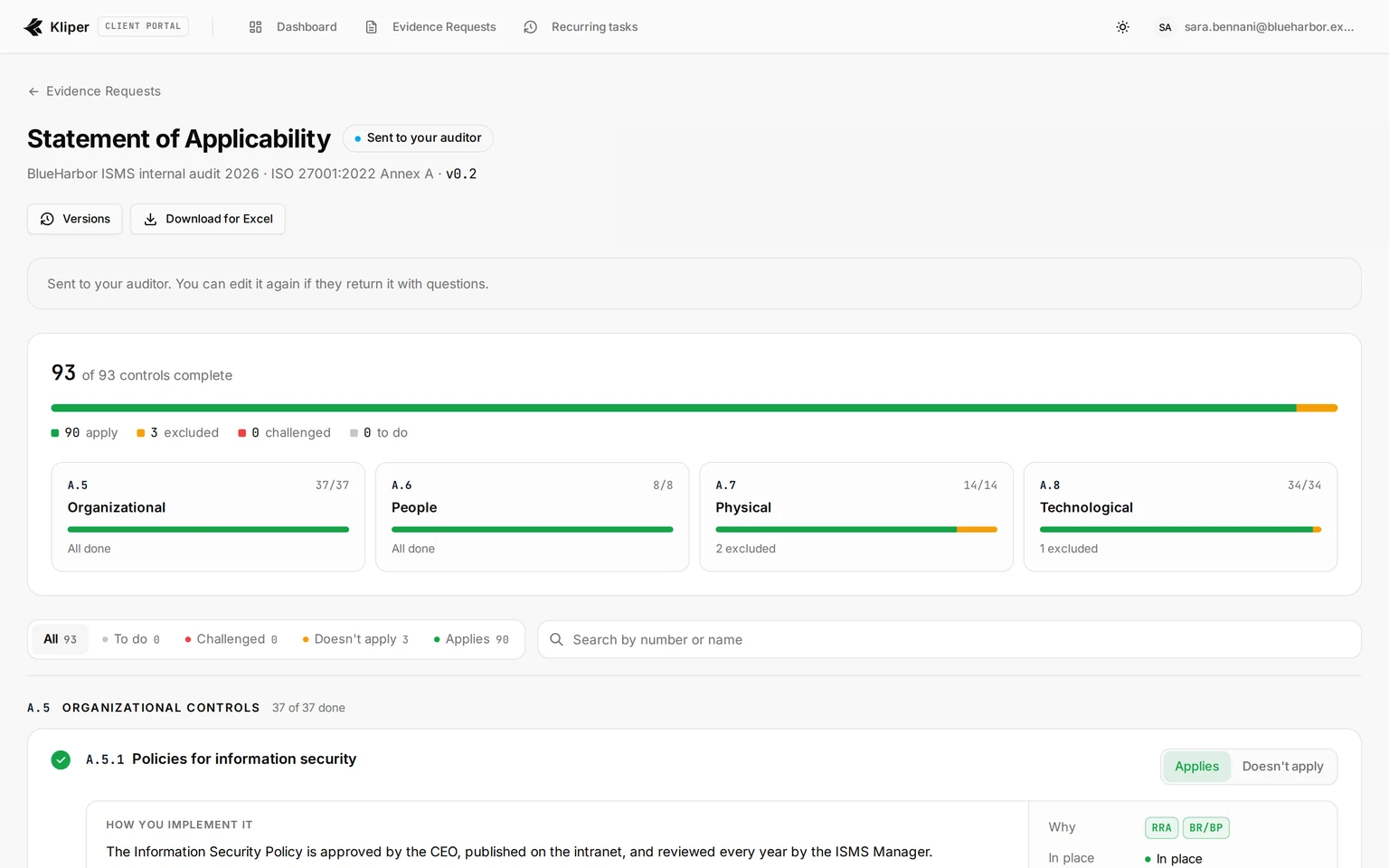Screen dimensions: 1389x868
Task: Click the orange 3 excluded legend square
Action: click(x=141, y=433)
